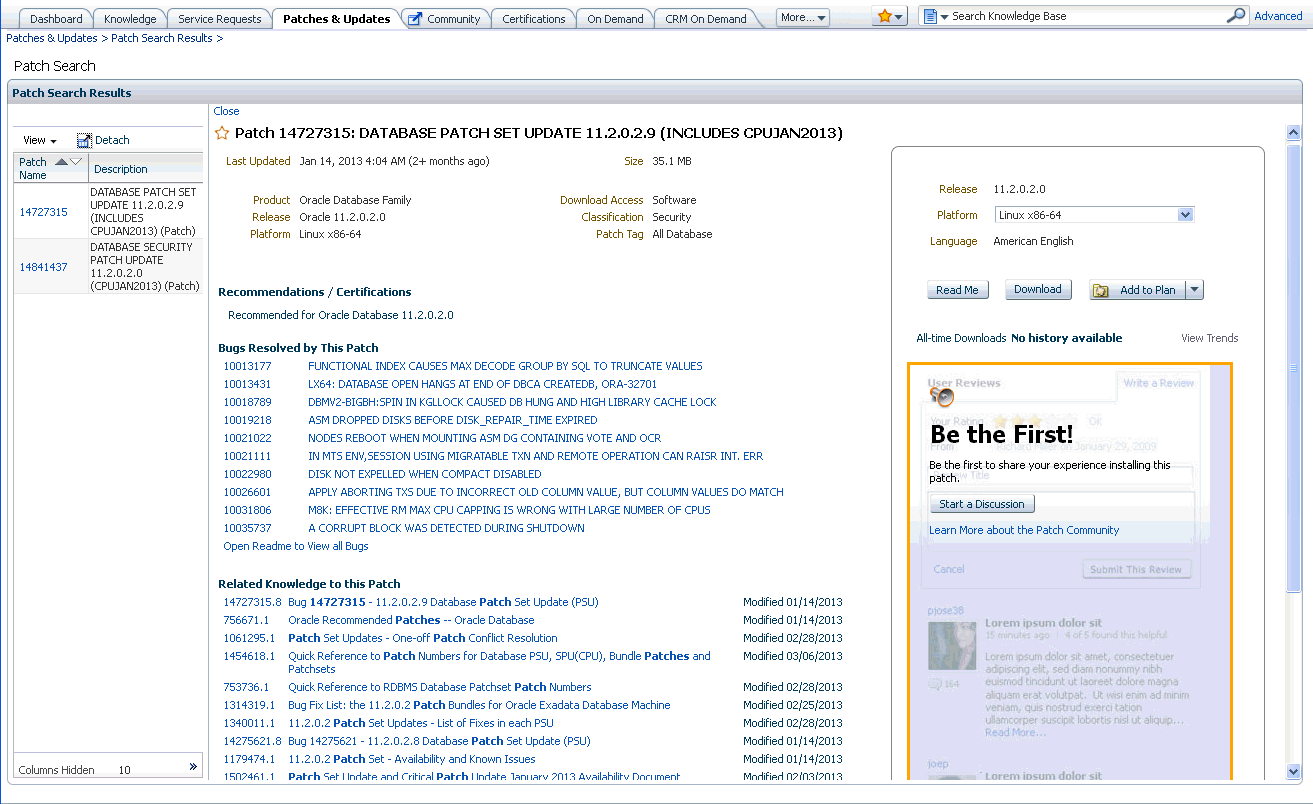Click the Advanced search link

click(x=1278, y=16)
